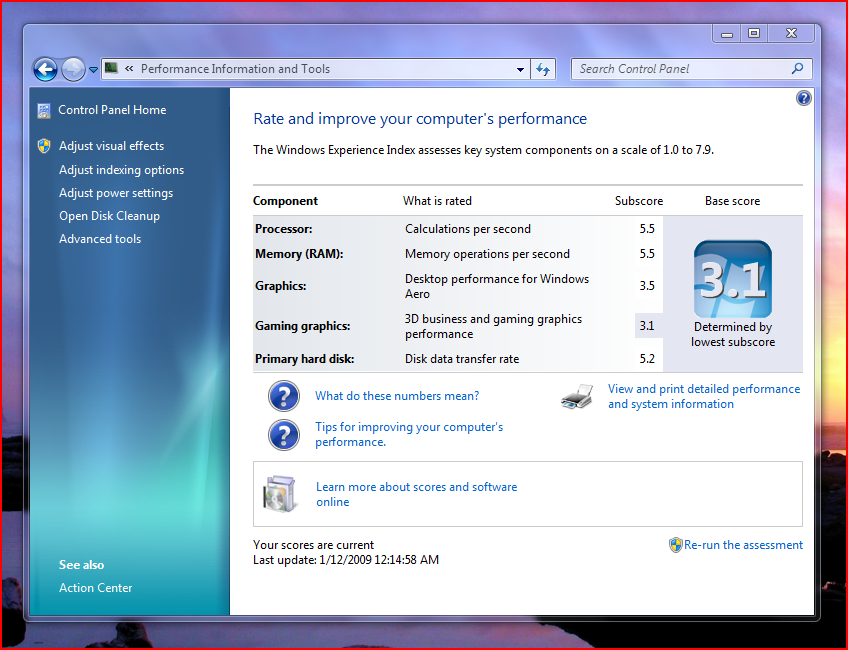Select the Memory (RAM) row label
Screen dimensions: 848x650
[x=299, y=254]
